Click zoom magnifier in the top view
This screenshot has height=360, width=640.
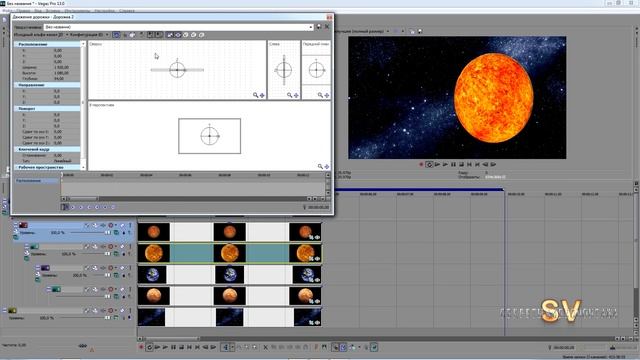(256, 95)
